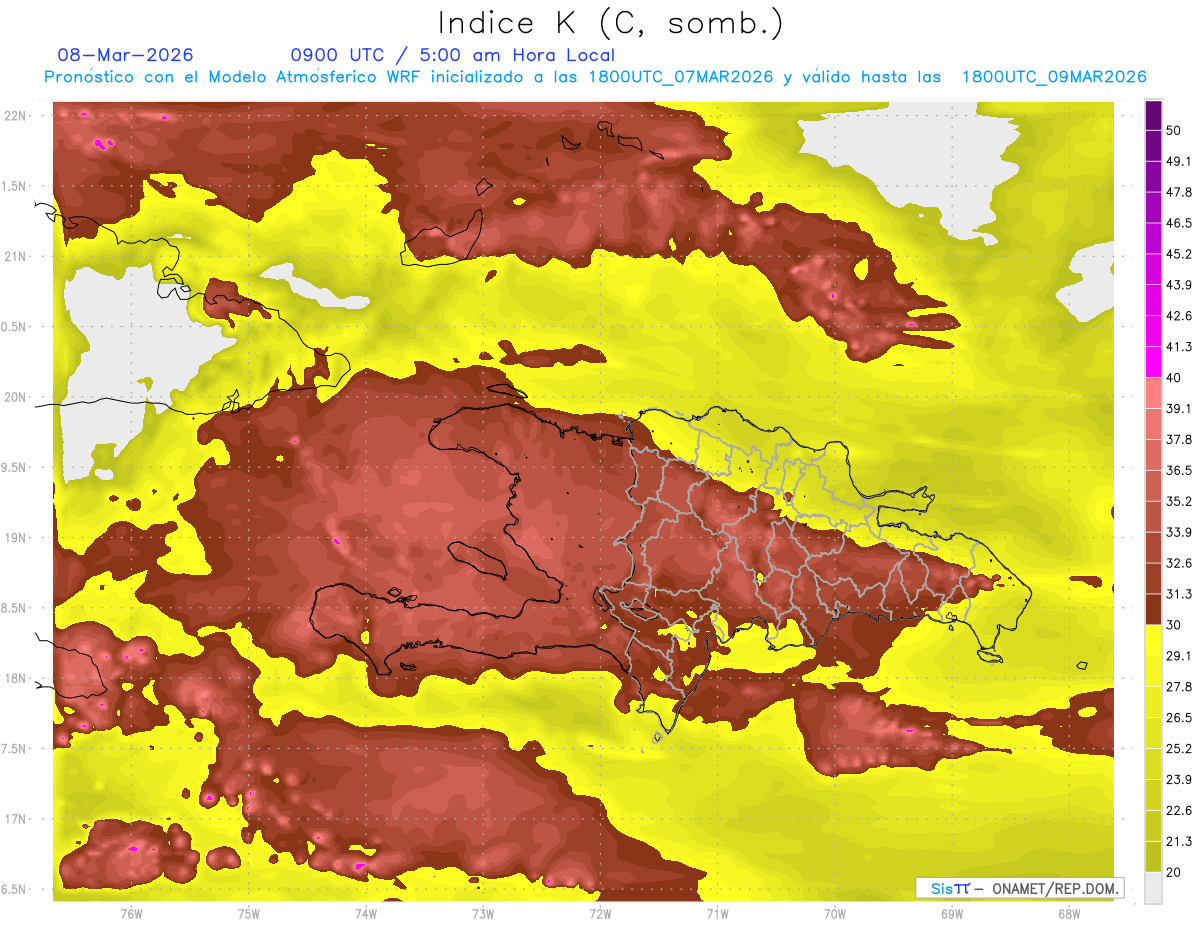Click the '72W' longitude label

600,914
